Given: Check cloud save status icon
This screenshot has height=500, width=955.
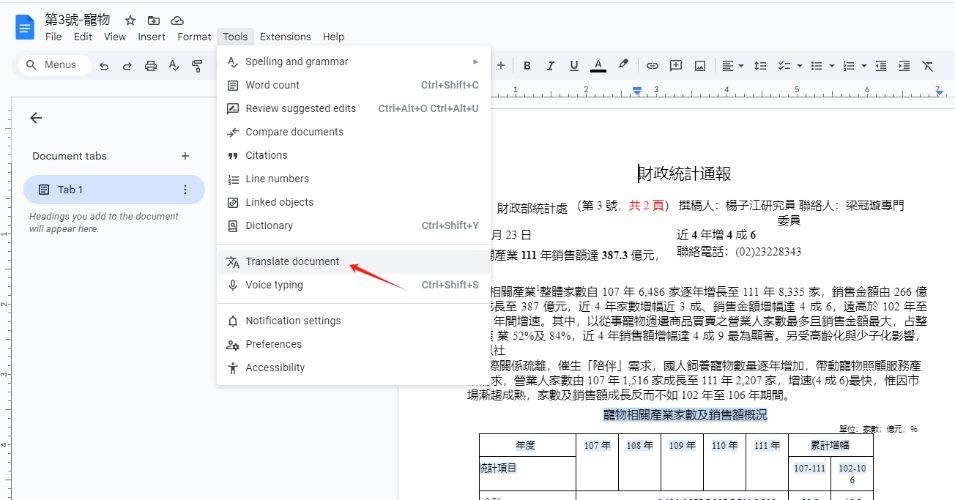Looking at the screenshot, I should (177, 21).
